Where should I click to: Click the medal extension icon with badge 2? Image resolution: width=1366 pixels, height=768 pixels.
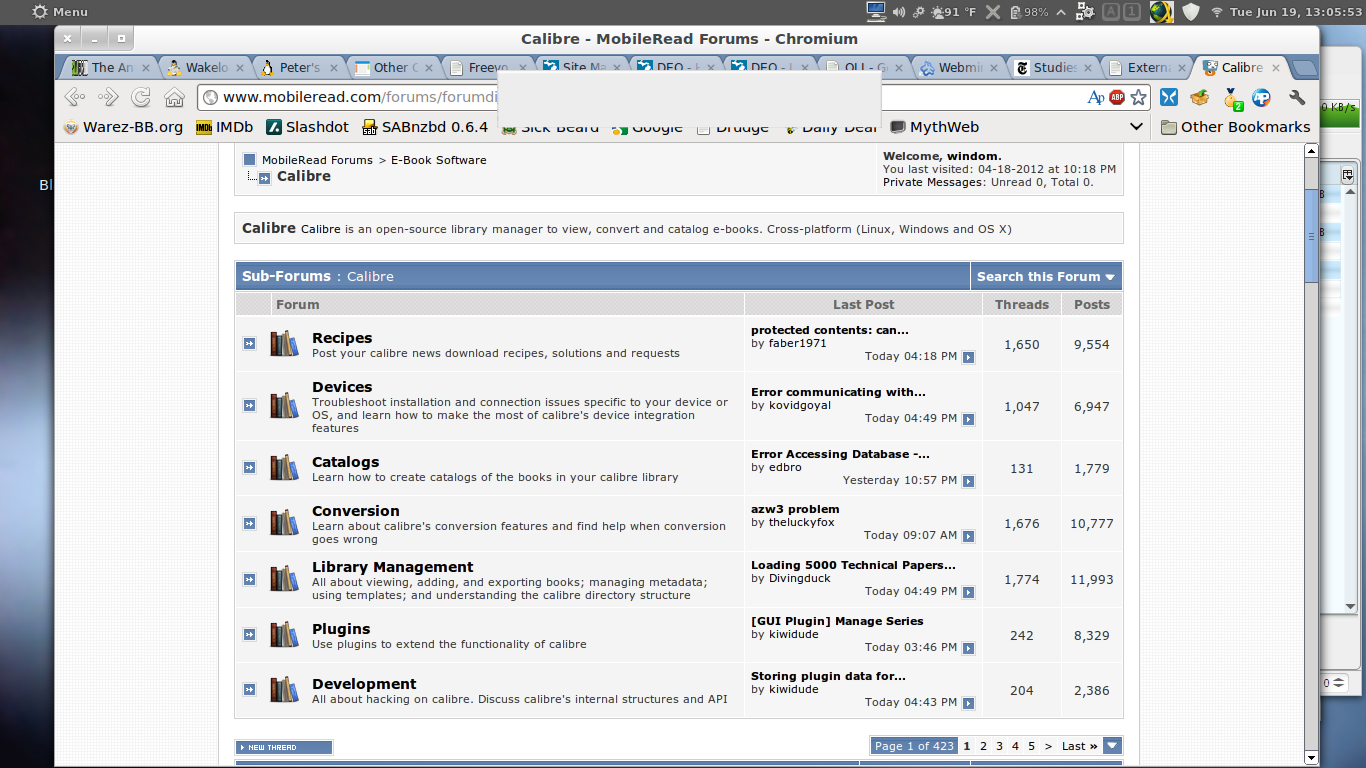[x=1232, y=98]
